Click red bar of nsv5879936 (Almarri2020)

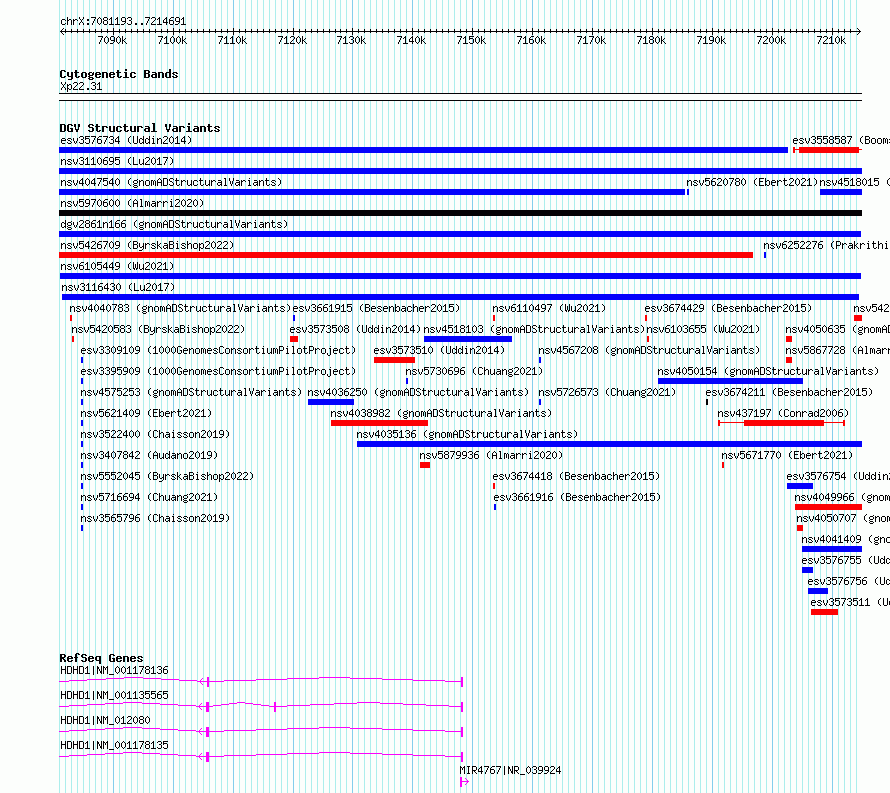[x=425, y=465]
